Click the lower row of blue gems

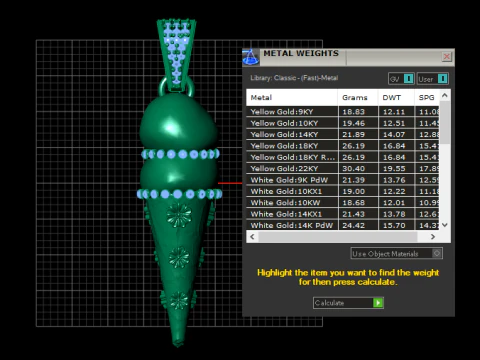[179, 194]
